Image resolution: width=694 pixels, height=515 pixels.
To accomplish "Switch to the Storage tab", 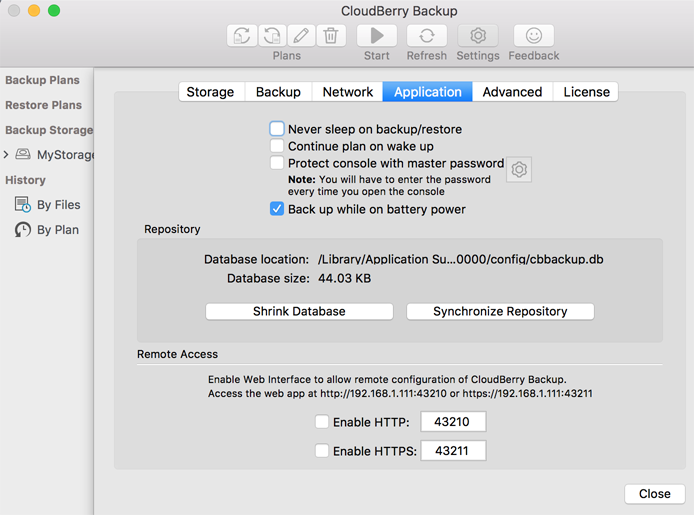I will tap(210, 92).
